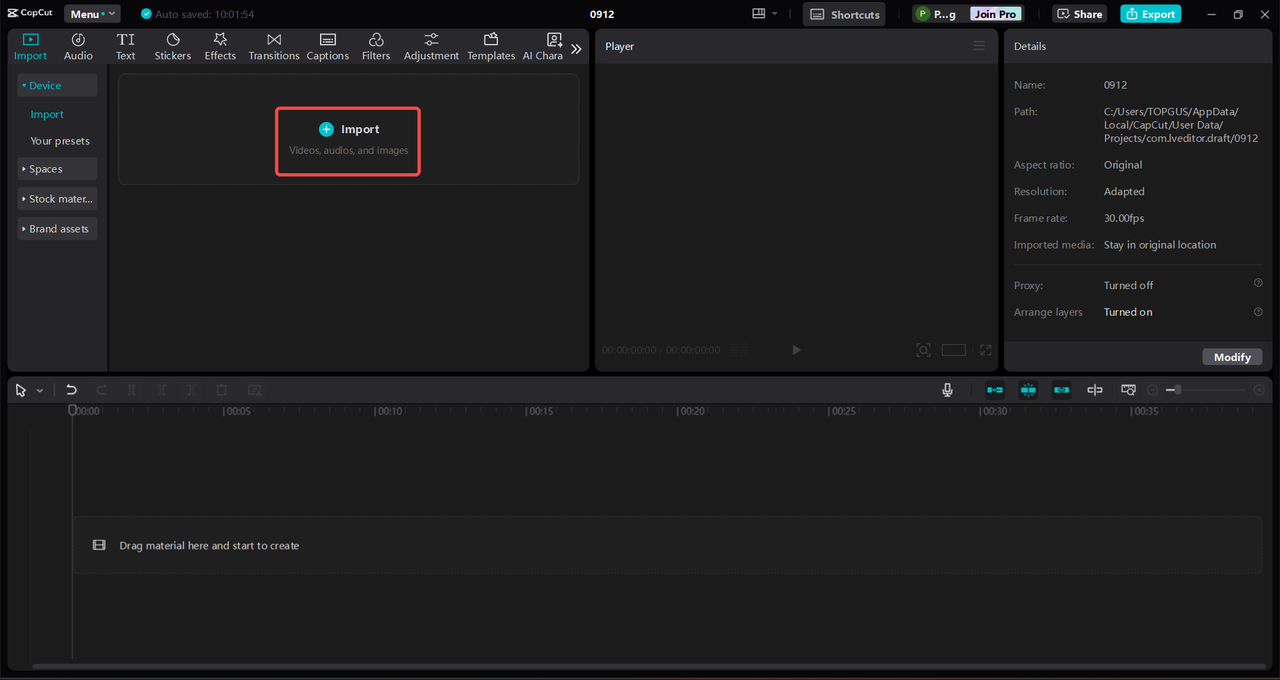The image size is (1280, 680).
Task: Click the '30.00fps' frame rate value
Action: 1124,218
